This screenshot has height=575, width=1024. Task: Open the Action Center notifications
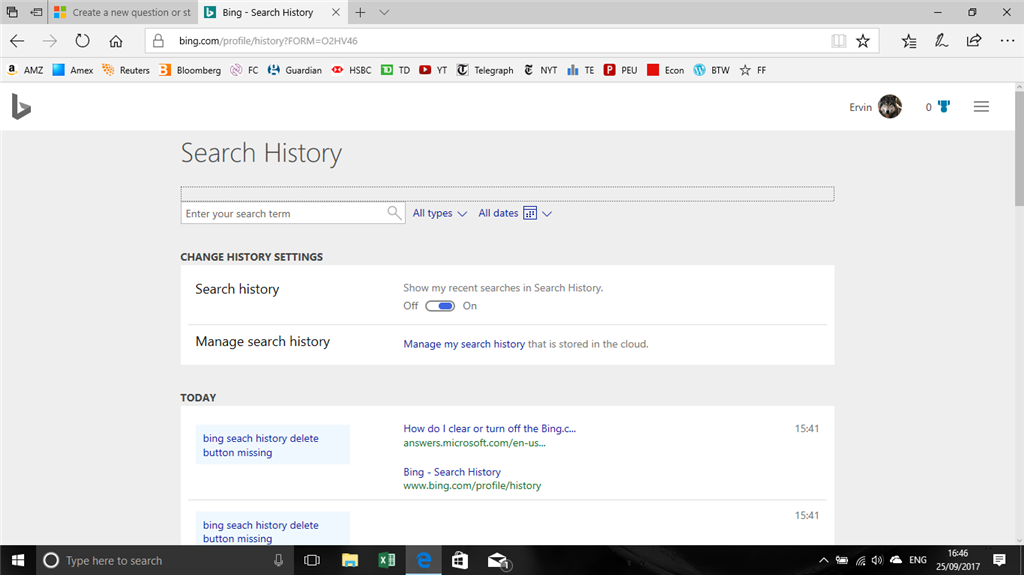point(999,560)
